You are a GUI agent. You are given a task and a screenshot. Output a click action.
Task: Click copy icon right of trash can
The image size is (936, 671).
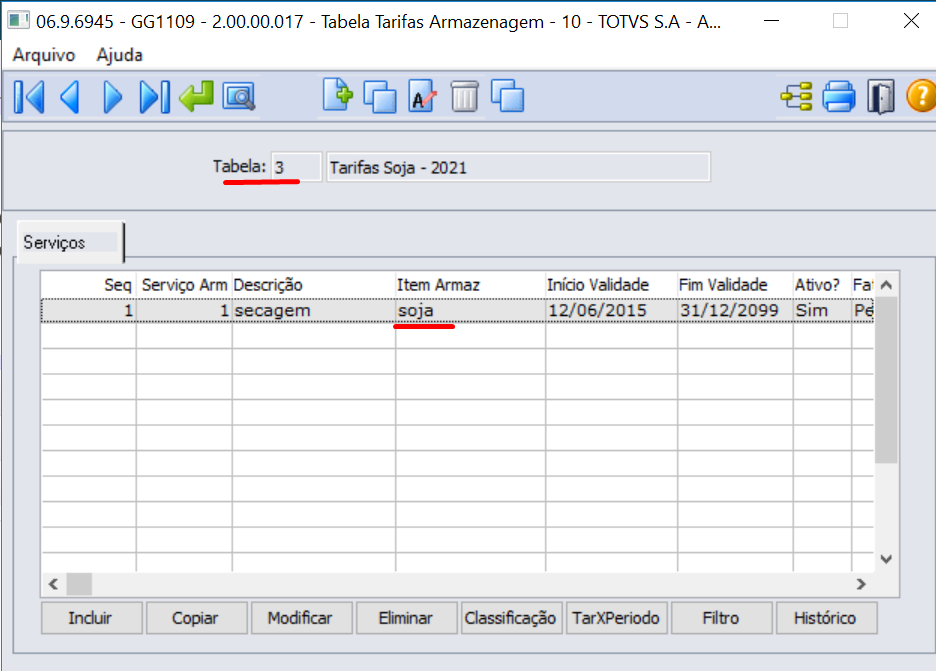507,97
